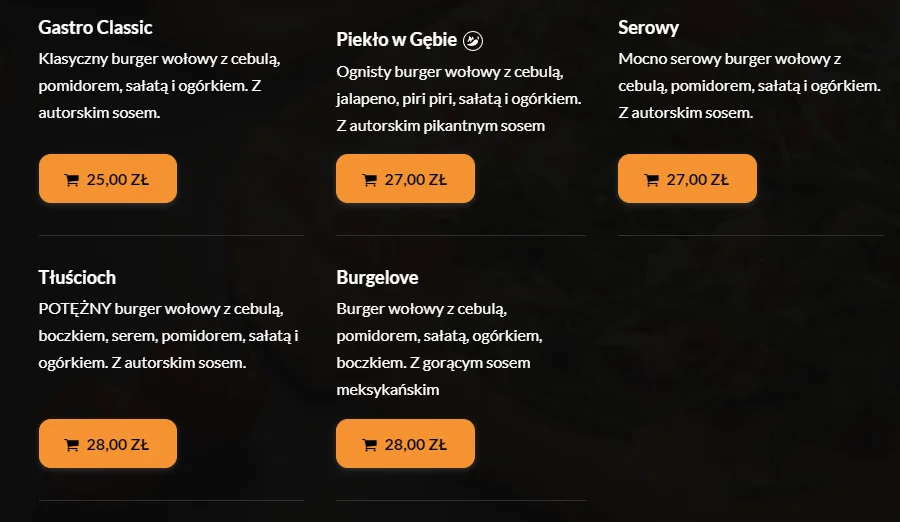
Task: Click the Piekło w Gębie description text
Action: (x=459, y=99)
